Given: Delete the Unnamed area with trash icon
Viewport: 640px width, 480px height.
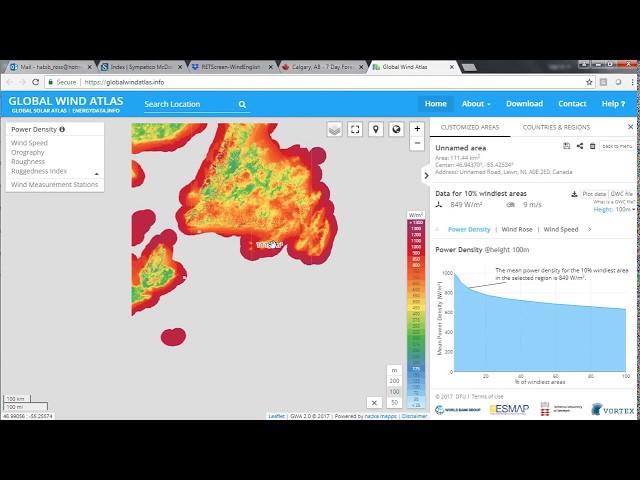Looking at the screenshot, I should tap(592, 146).
